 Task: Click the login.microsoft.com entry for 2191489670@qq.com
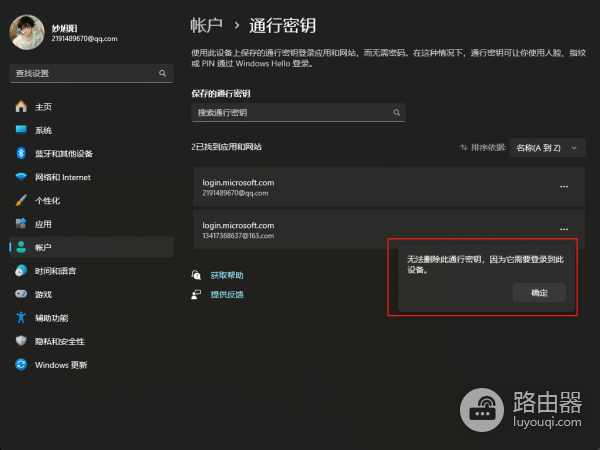[x=389, y=187]
